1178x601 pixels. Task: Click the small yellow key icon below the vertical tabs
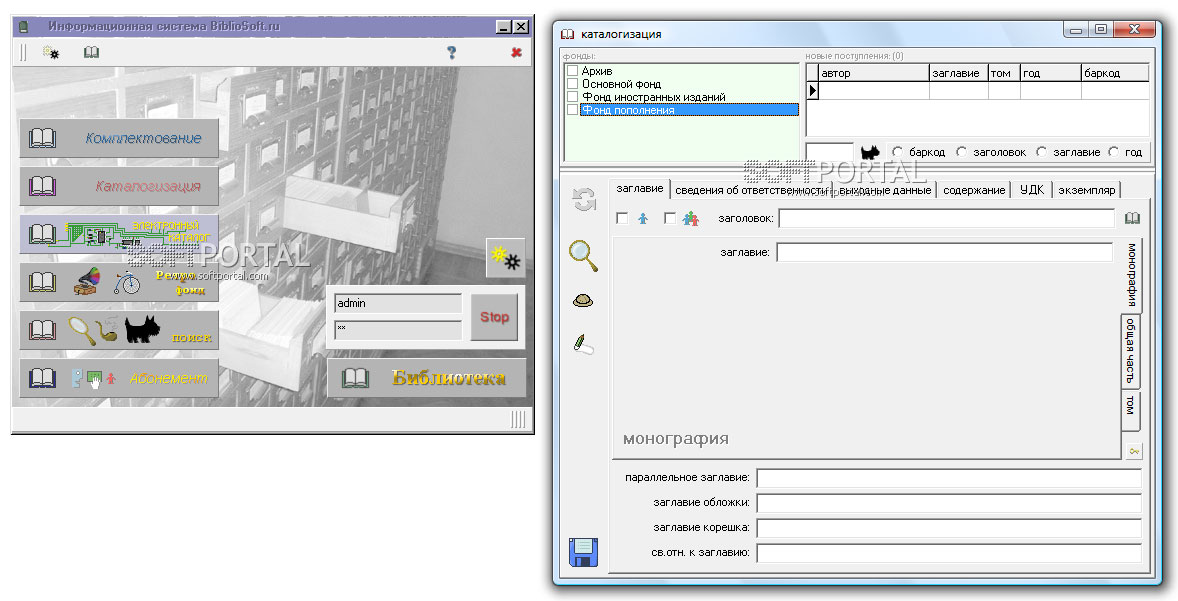click(x=1133, y=451)
